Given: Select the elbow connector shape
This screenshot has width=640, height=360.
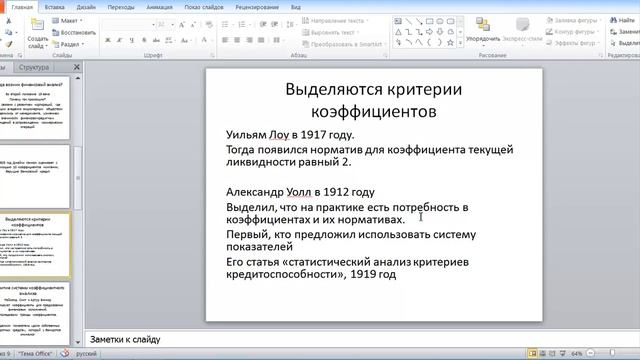Looking at the screenshot, I should pyautogui.click(x=409, y=32).
